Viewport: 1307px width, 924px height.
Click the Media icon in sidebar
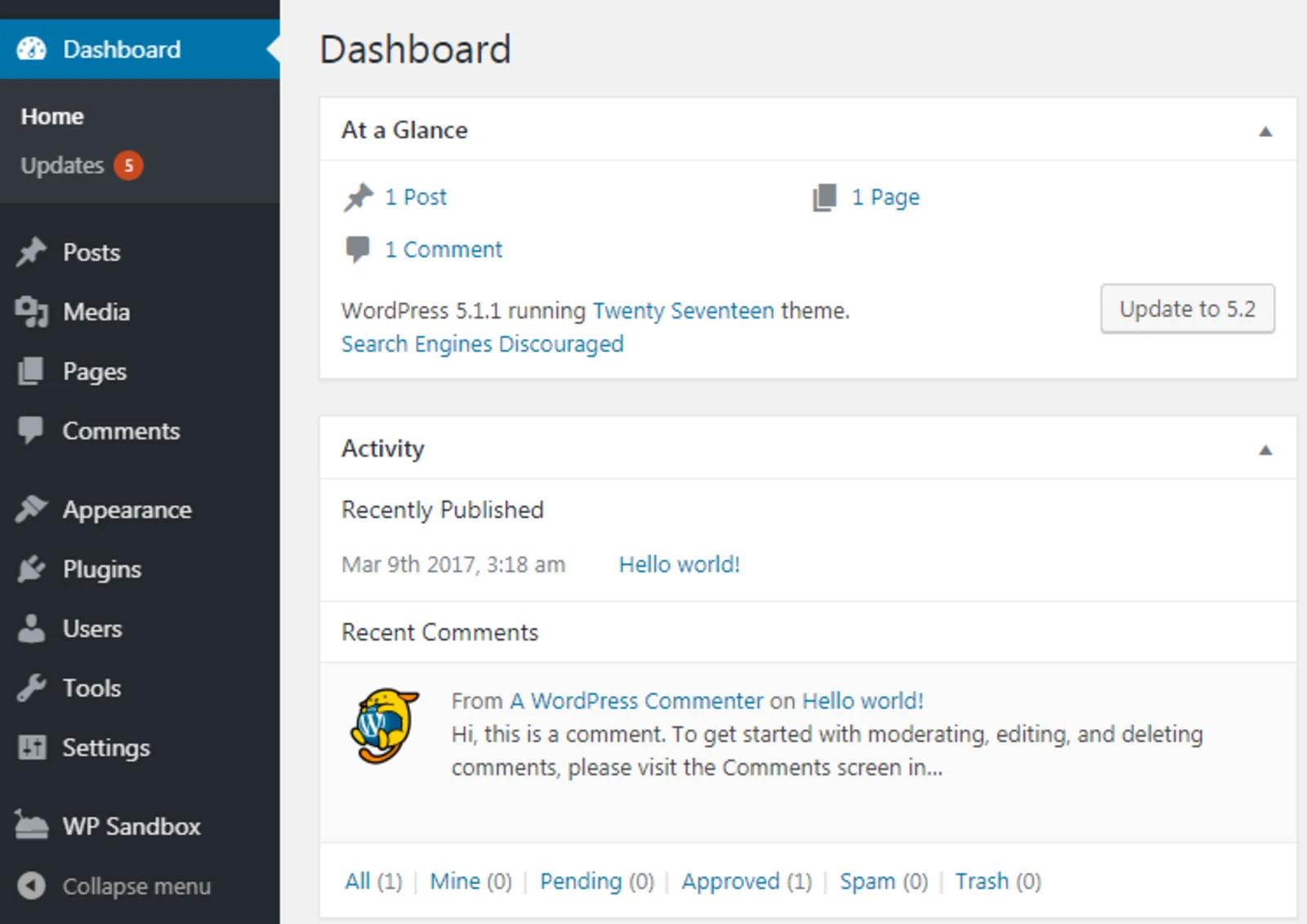tap(32, 312)
